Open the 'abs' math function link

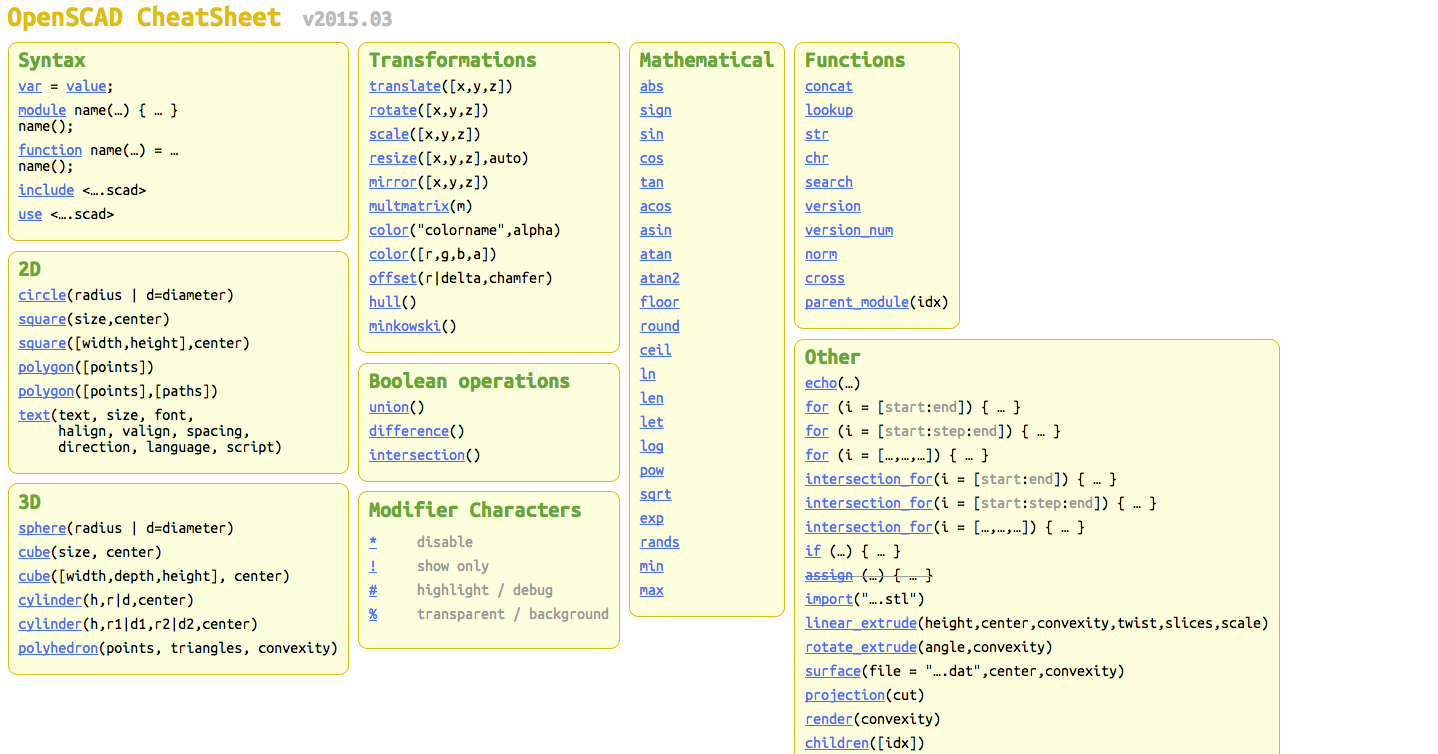coord(652,86)
